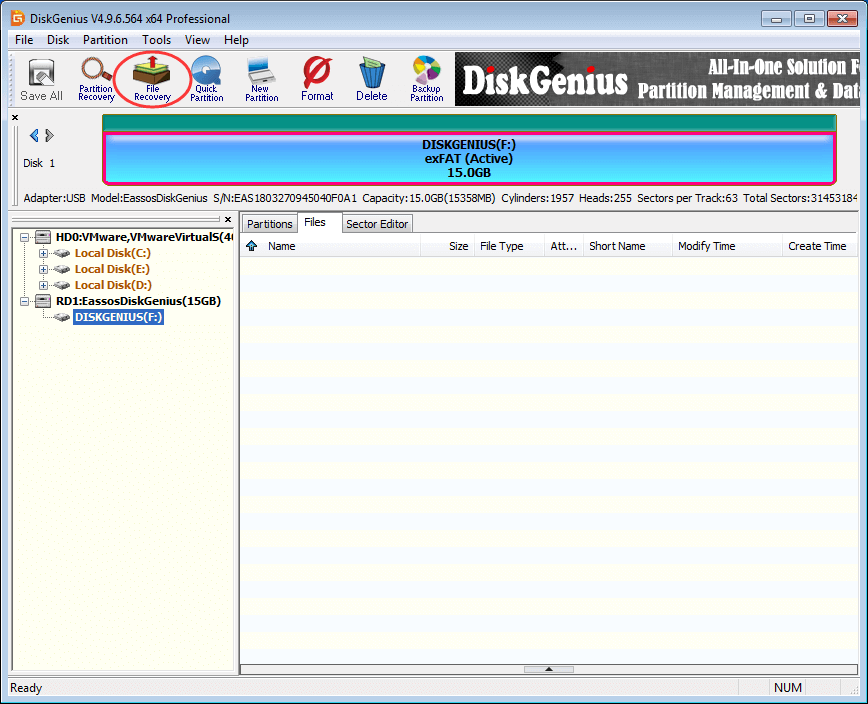Viewport: 868px width, 704px height.
Task: Click the Local Disk(D:) drive icon
Action: (x=61, y=286)
